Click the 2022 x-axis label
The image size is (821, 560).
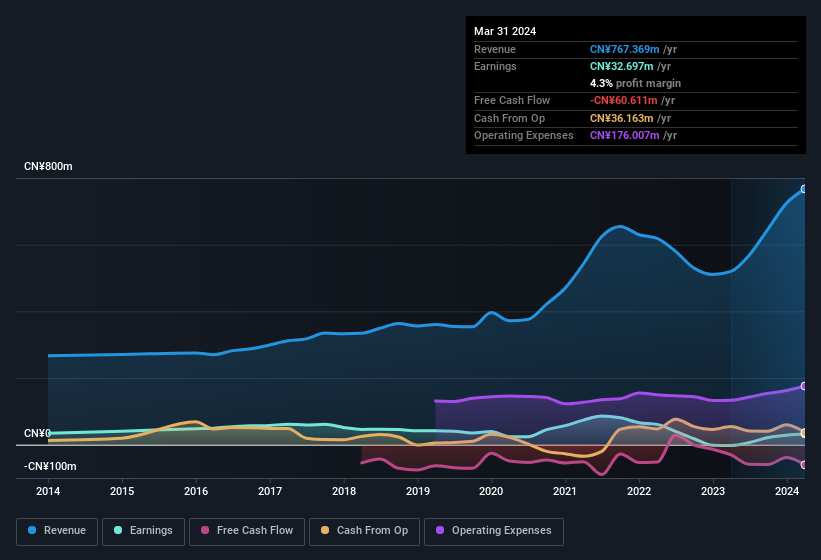click(x=639, y=491)
